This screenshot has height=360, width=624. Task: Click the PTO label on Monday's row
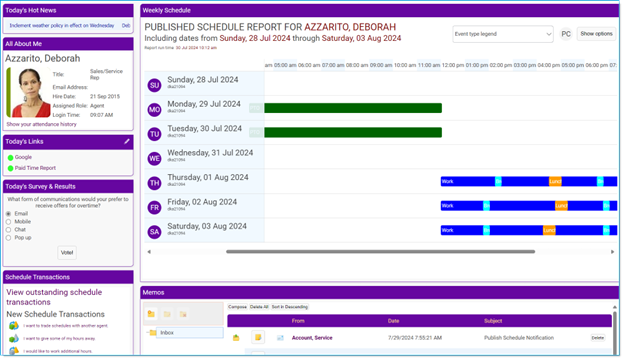coord(256,108)
